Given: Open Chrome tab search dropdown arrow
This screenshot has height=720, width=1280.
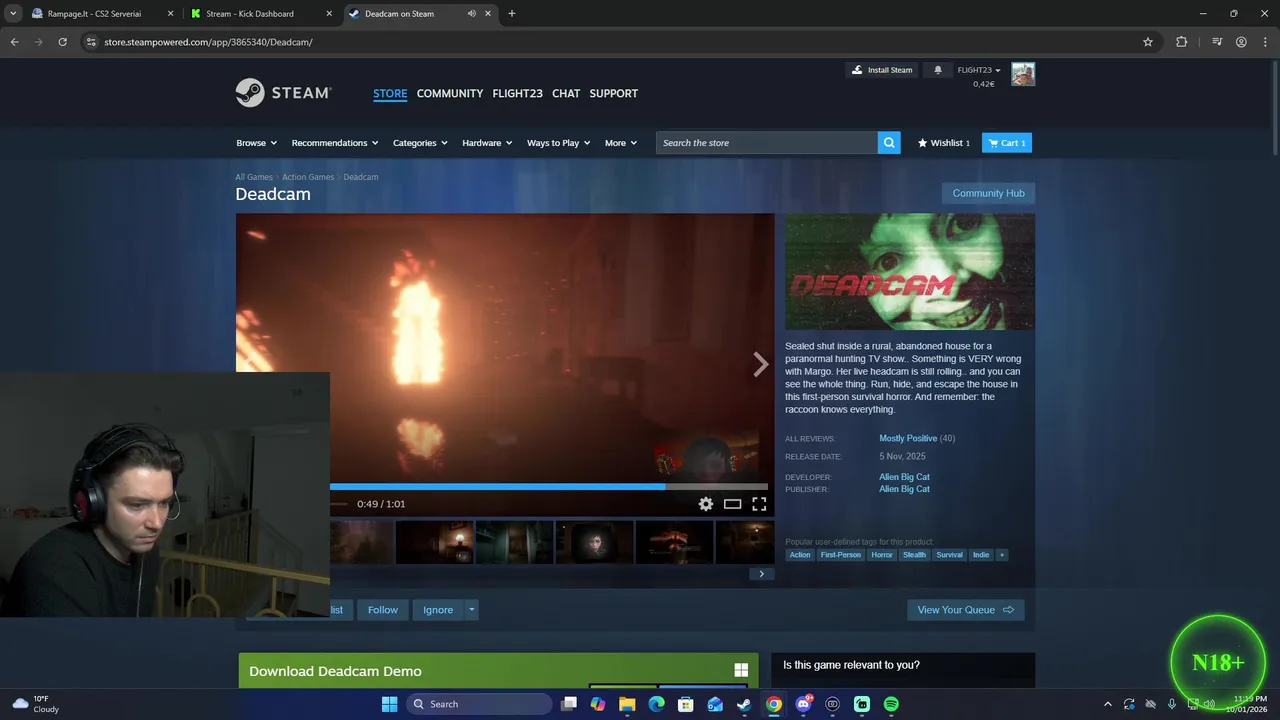Looking at the screenshot, I should (13, 14).
